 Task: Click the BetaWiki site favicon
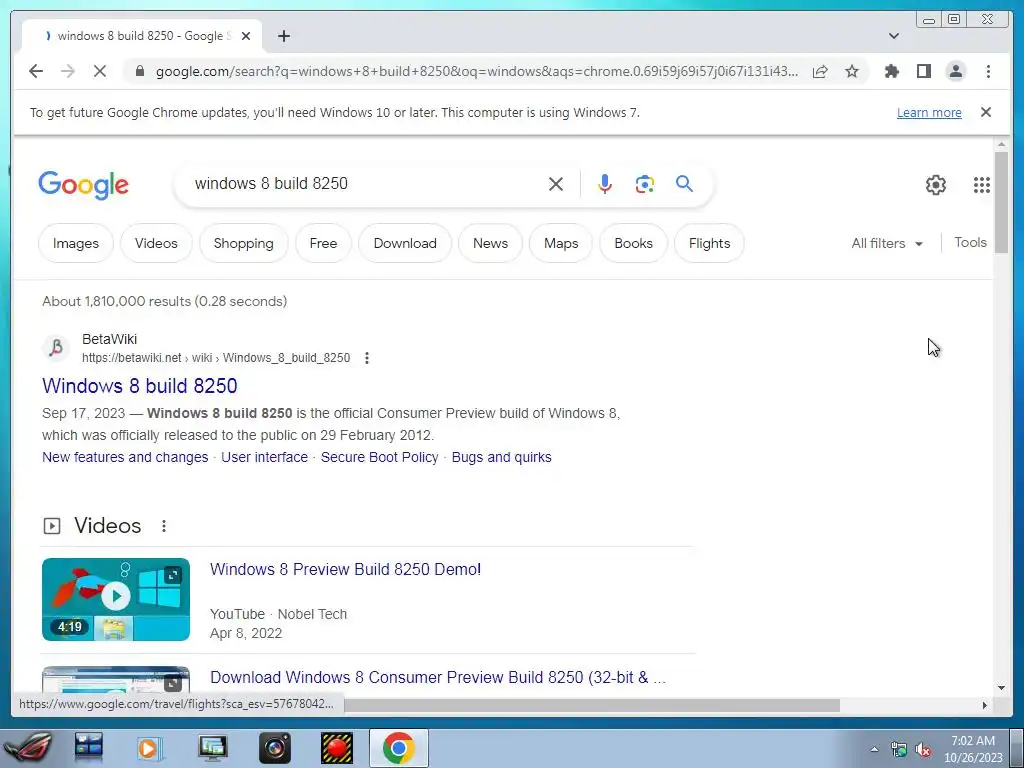click(x=56, y=348)
